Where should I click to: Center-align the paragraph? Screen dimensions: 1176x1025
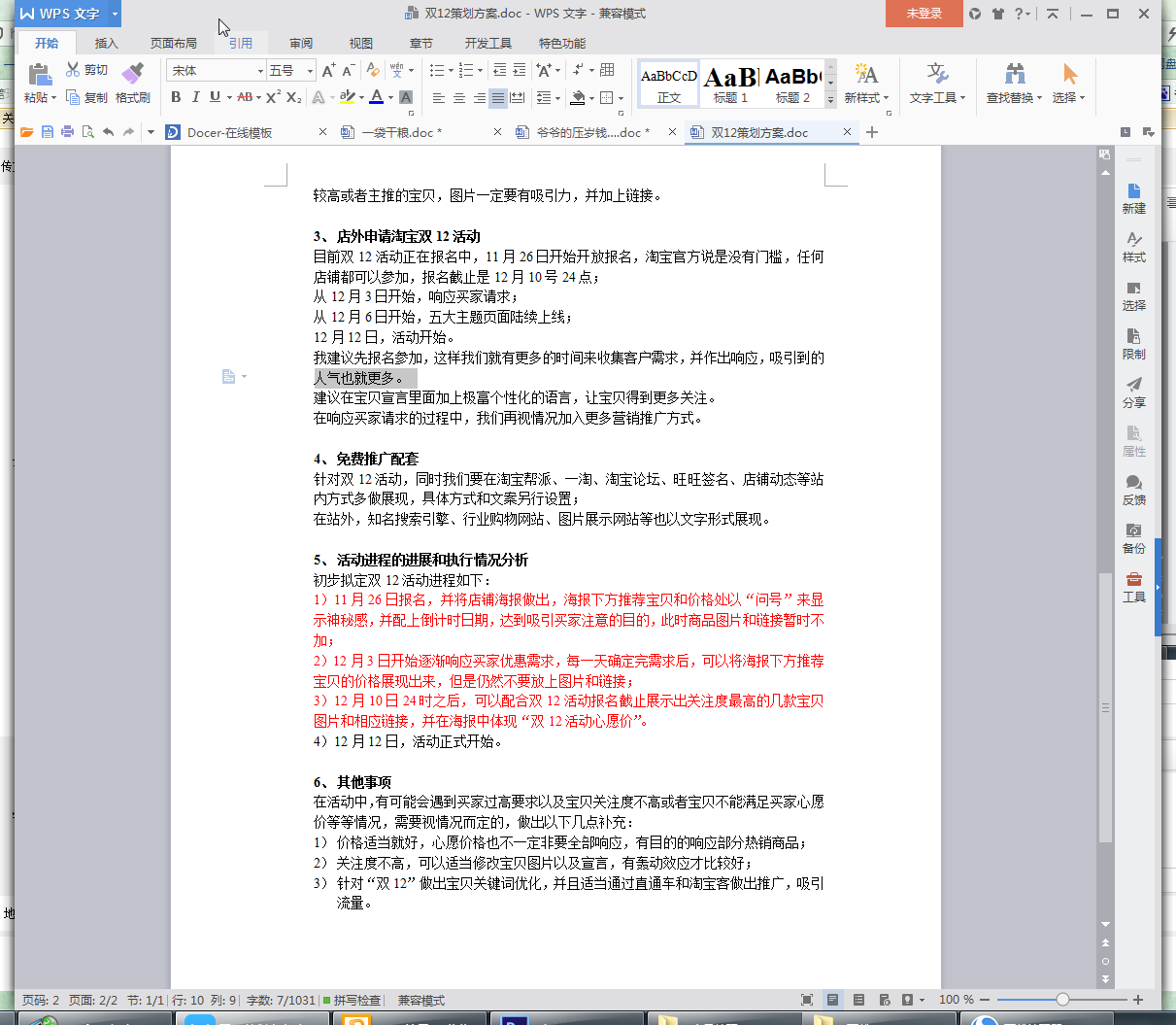(458, 97)
